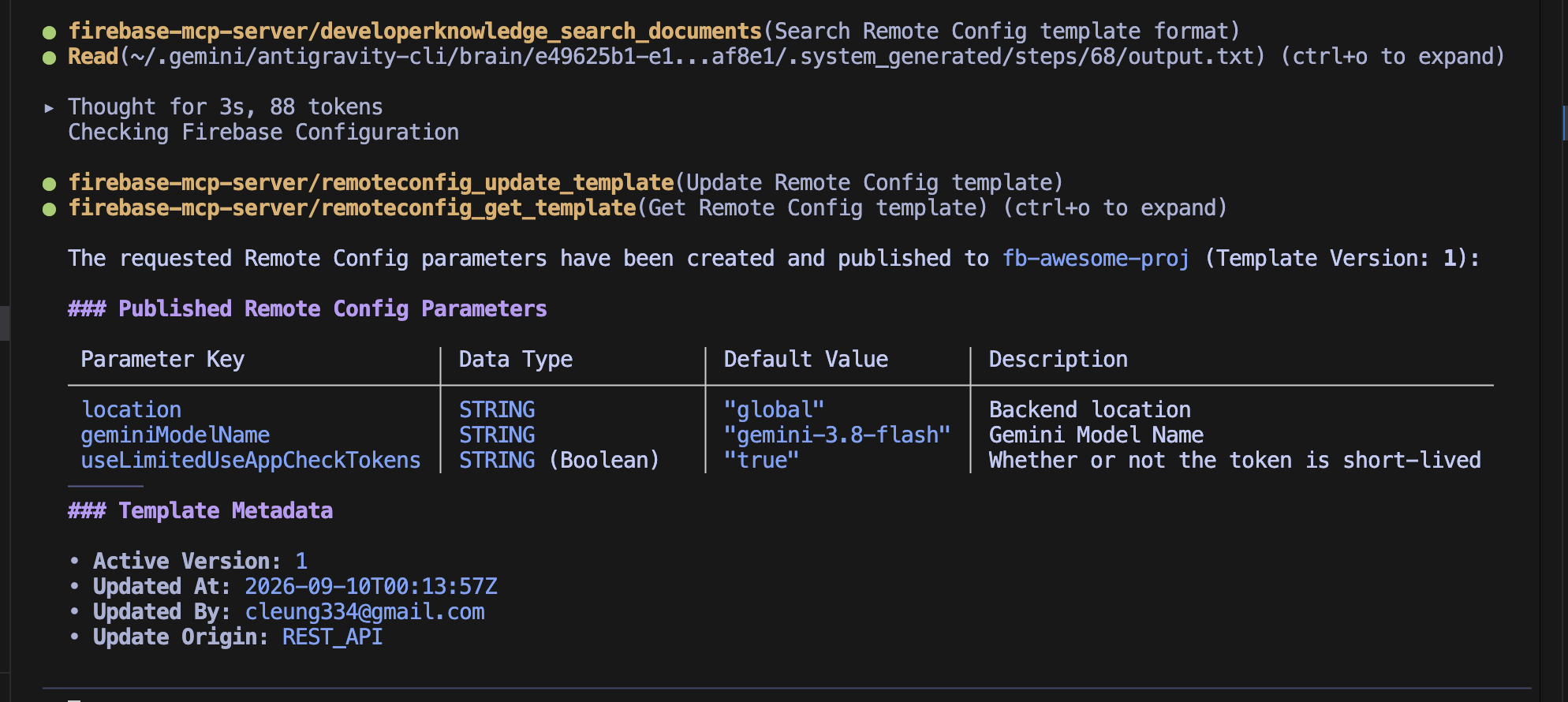The width and height of the screenshot is (1568, 702).
Task: Select the 'useLimitedUseAppCheckTokens' parameter key
Action: point(251,461)
